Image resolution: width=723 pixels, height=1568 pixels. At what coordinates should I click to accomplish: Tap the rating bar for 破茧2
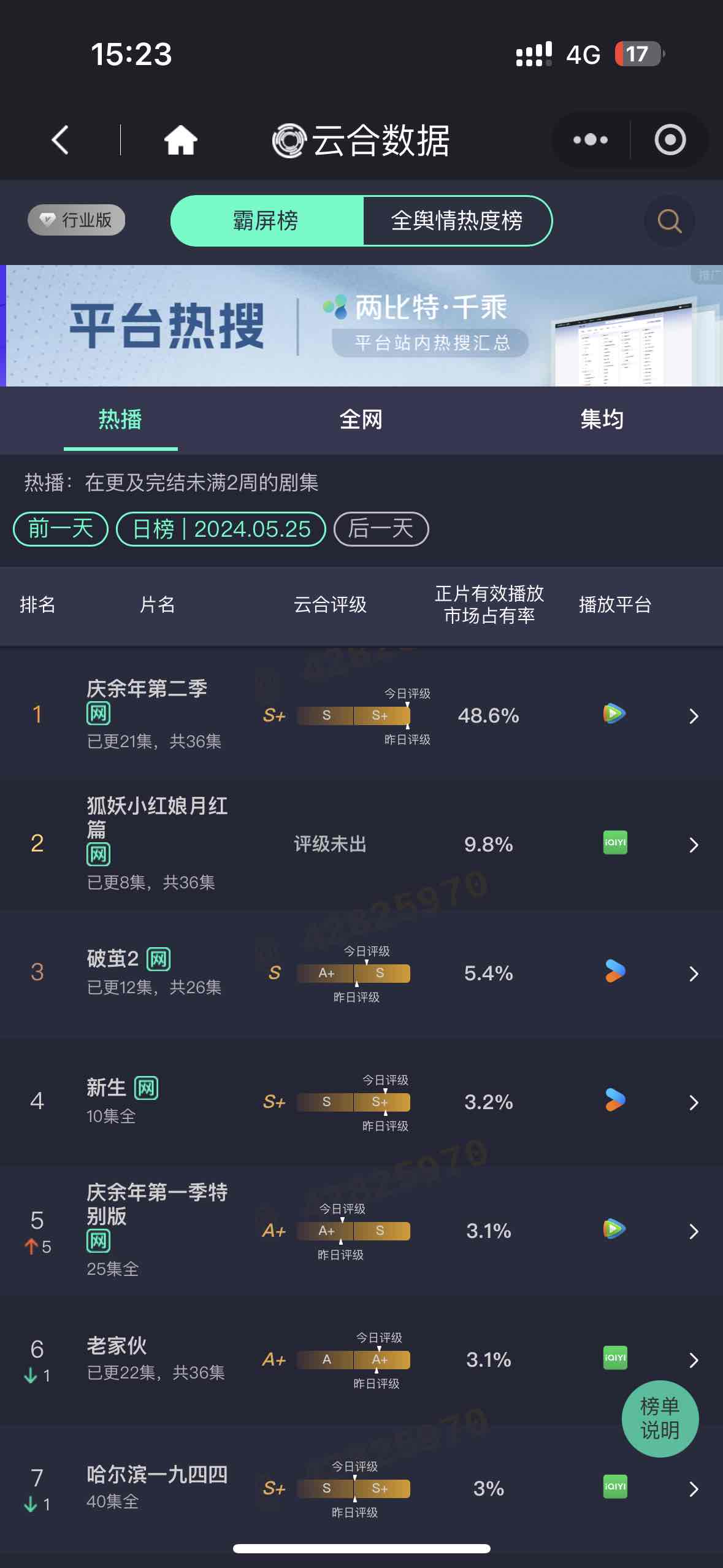click(353, 974)
